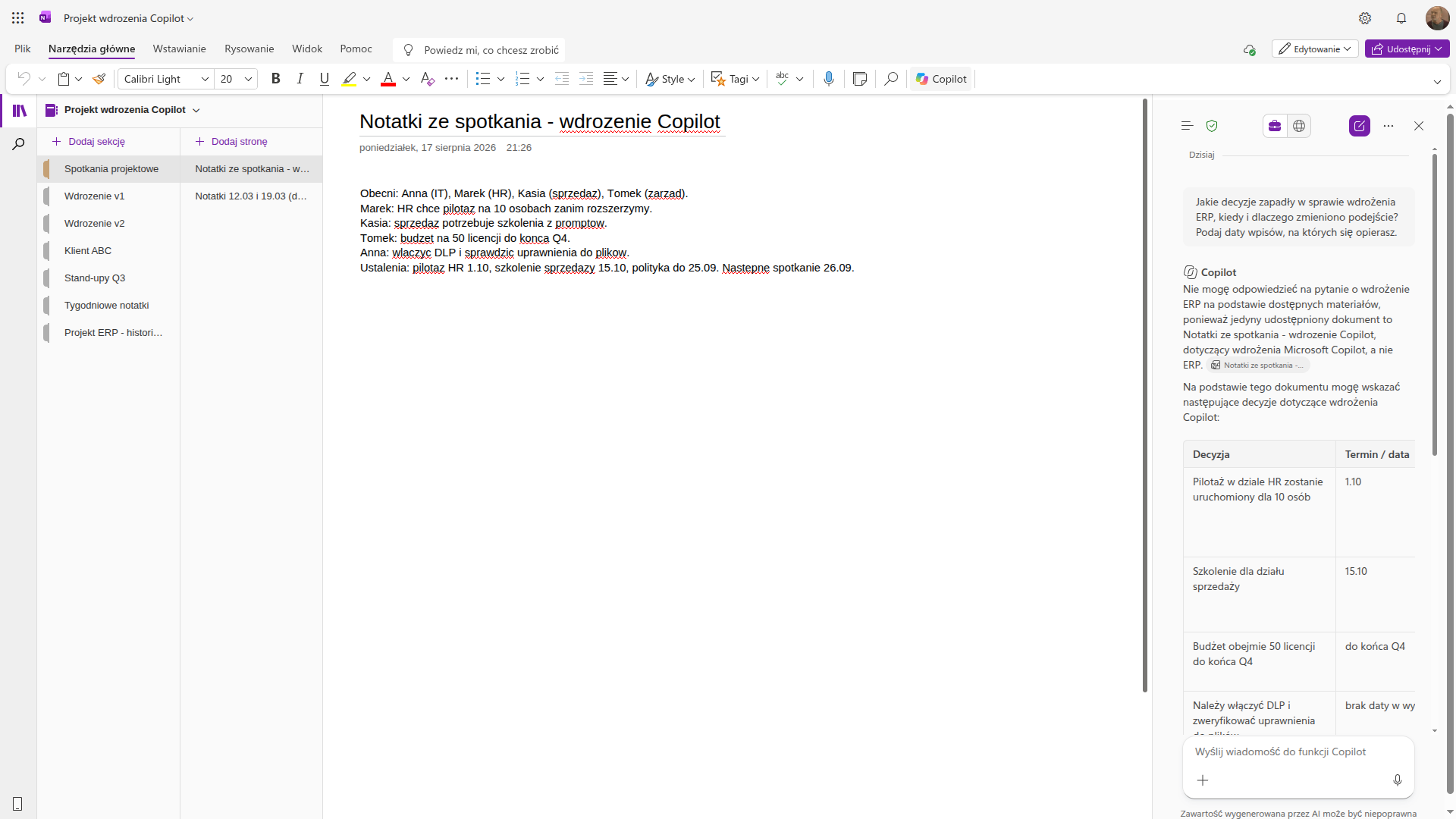Open the bullet list style dropdown arrow
The width and height of the screenshot is (1456, 819).
(501, 79)
